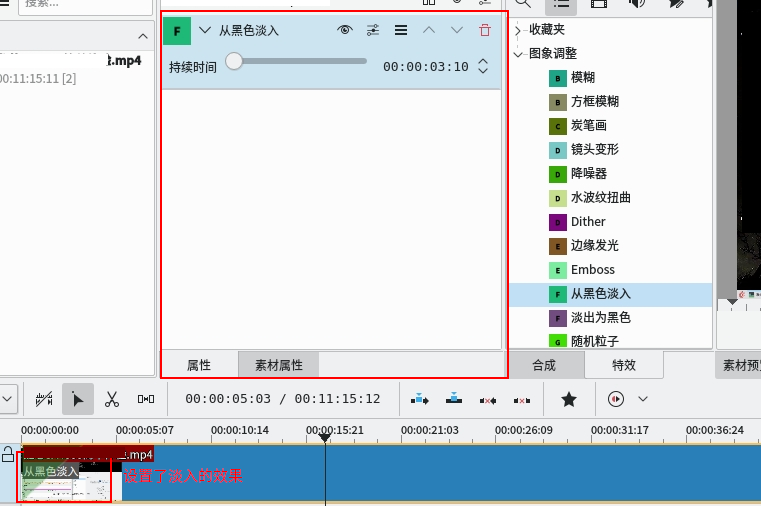Viewport: 761px width, 506px height.
Task: Collapse the 从黑色淡入 effect chevron
Action: [205, 30]
